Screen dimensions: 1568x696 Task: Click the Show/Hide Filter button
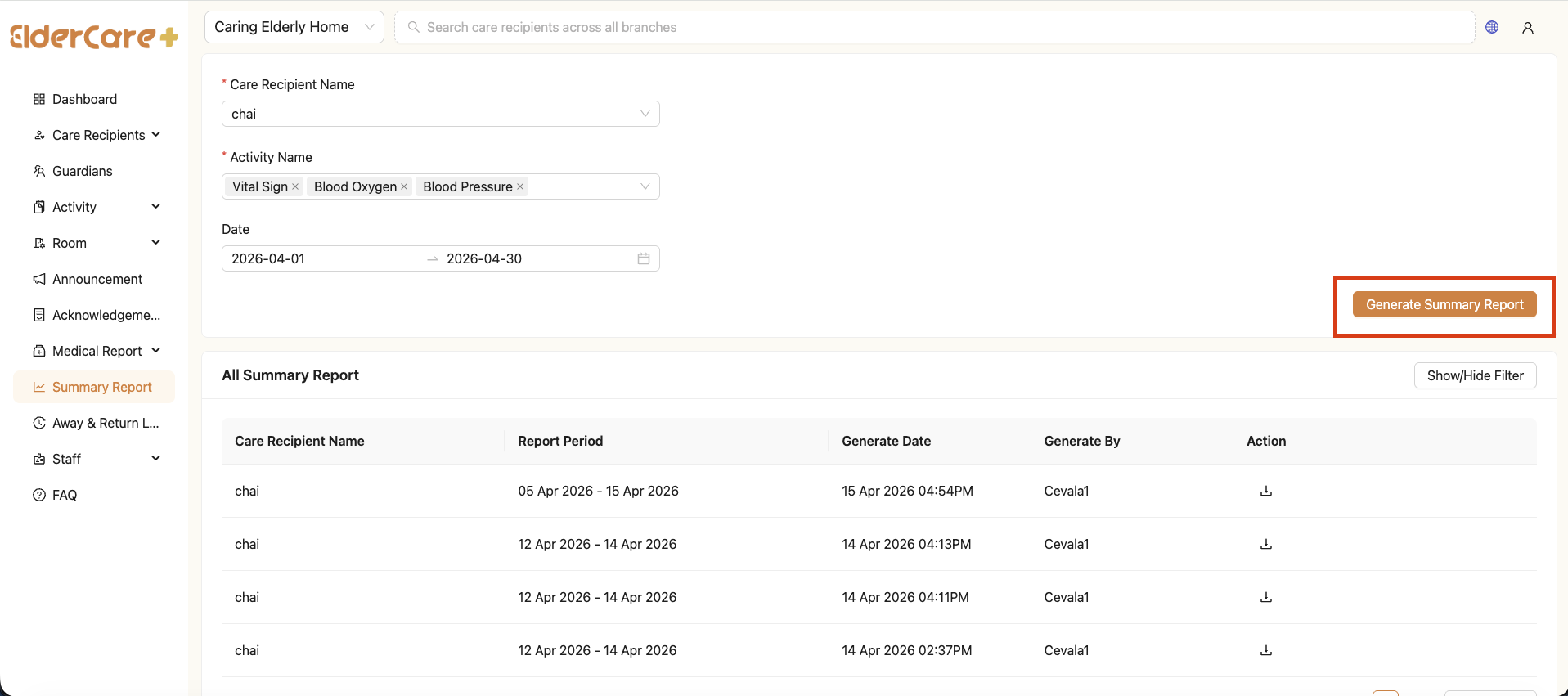1475,375
